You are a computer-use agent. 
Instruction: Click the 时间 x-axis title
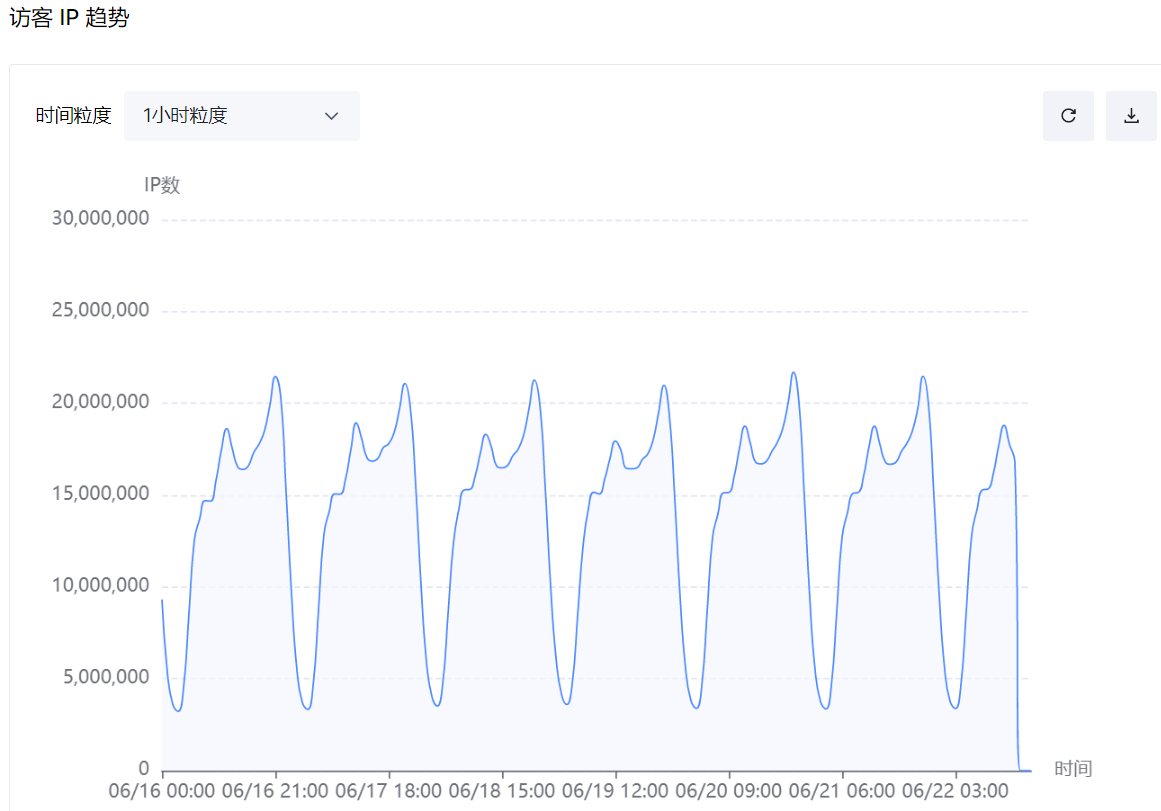(x=1073, y=769)
